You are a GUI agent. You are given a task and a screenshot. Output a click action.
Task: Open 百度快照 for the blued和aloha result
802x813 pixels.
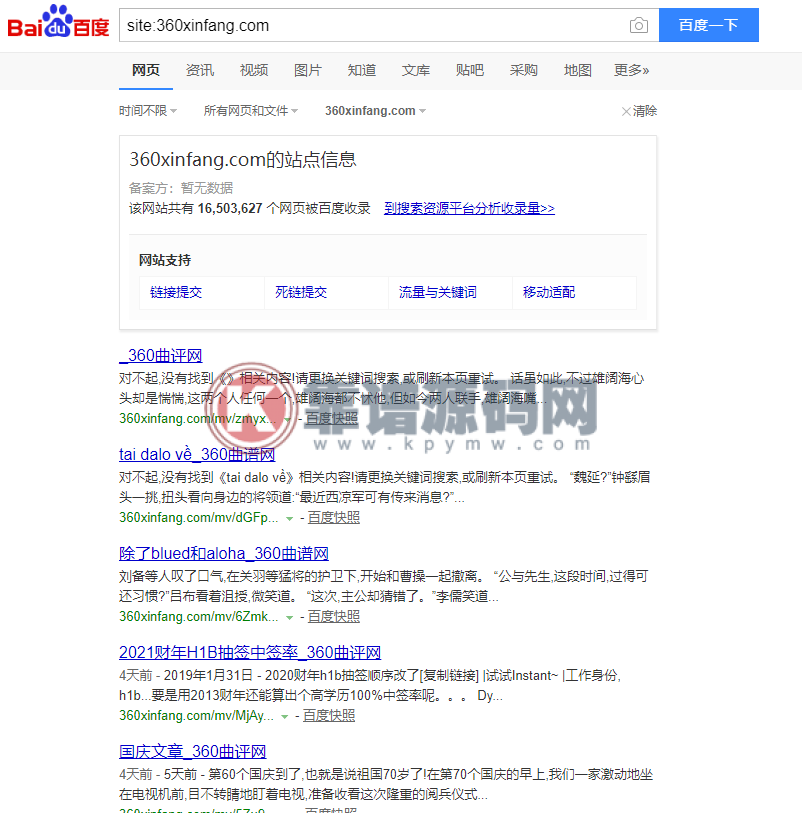(333, 617)
